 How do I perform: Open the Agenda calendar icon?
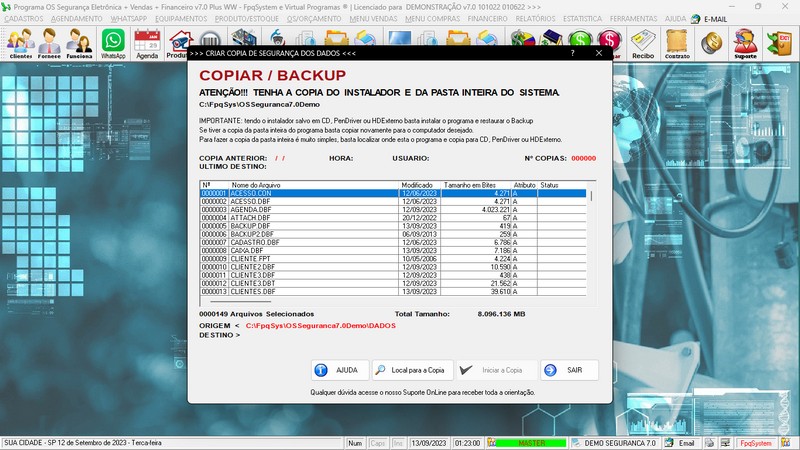pos(147,44)
